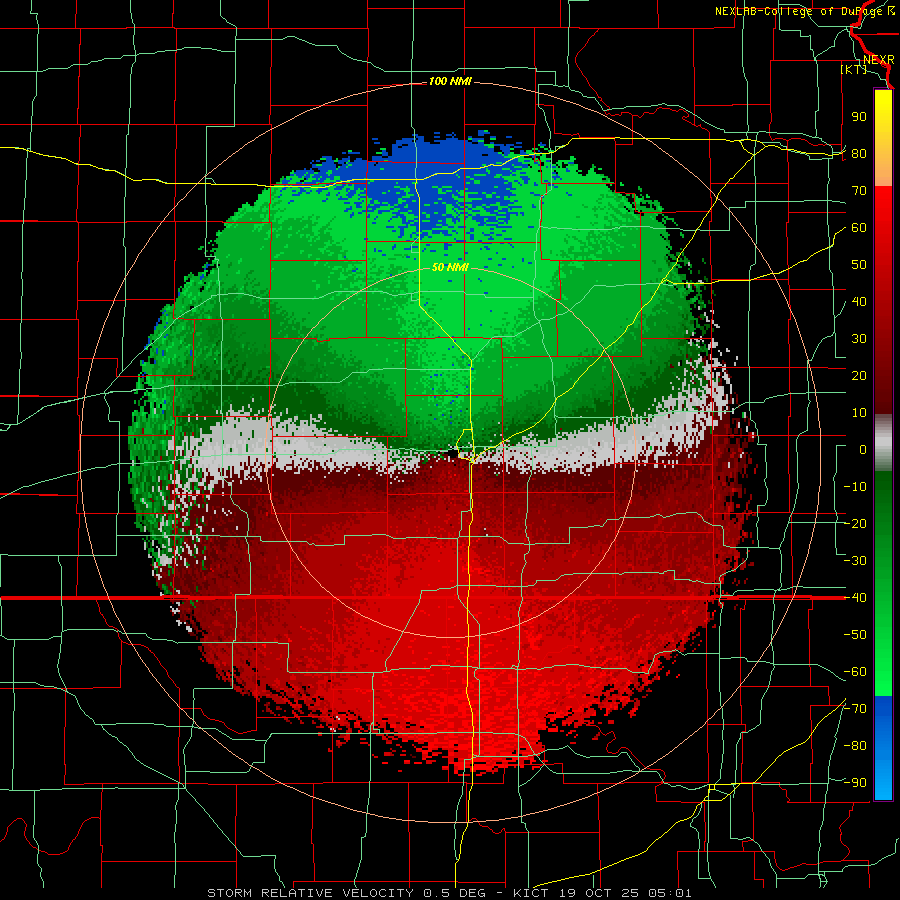Screen dimensions: 900x900
Task: Click the NEXLAB-College of DuPage title text
Action: pyautogui.click(x=804, y=11)
